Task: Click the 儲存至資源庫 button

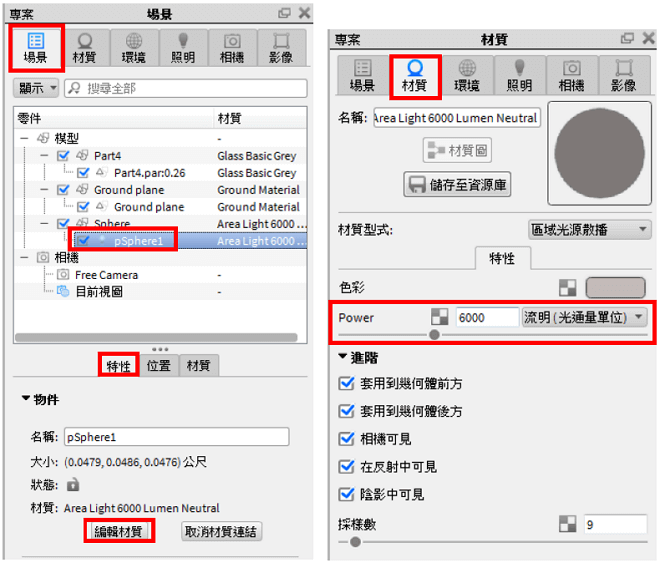Action: point(457,184)
